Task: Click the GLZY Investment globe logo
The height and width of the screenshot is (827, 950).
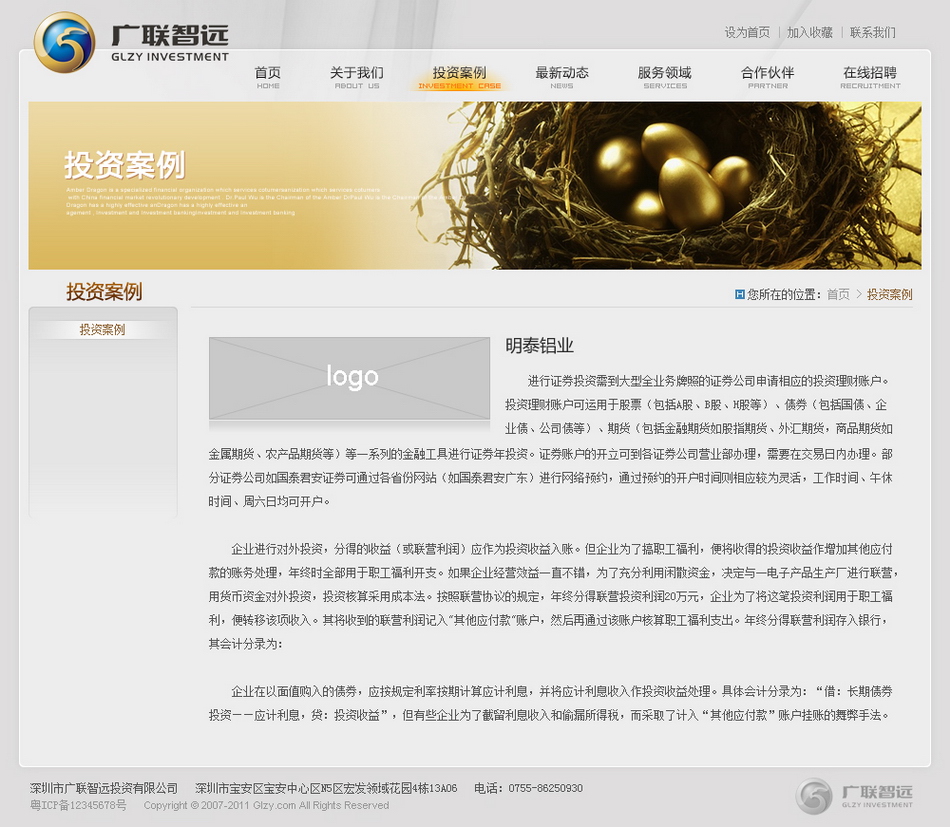Action: (x=64, y=42)
